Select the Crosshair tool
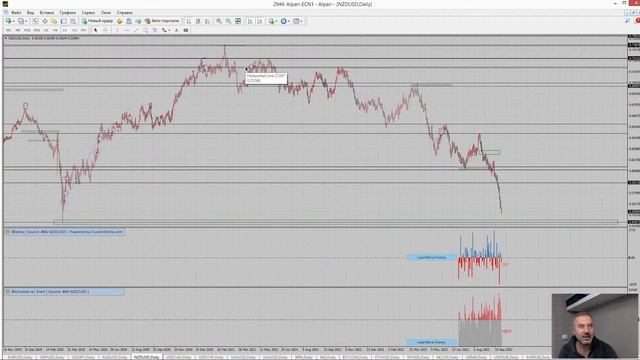Viewport: 640px width, 360px height. click(x=105, y=30)
